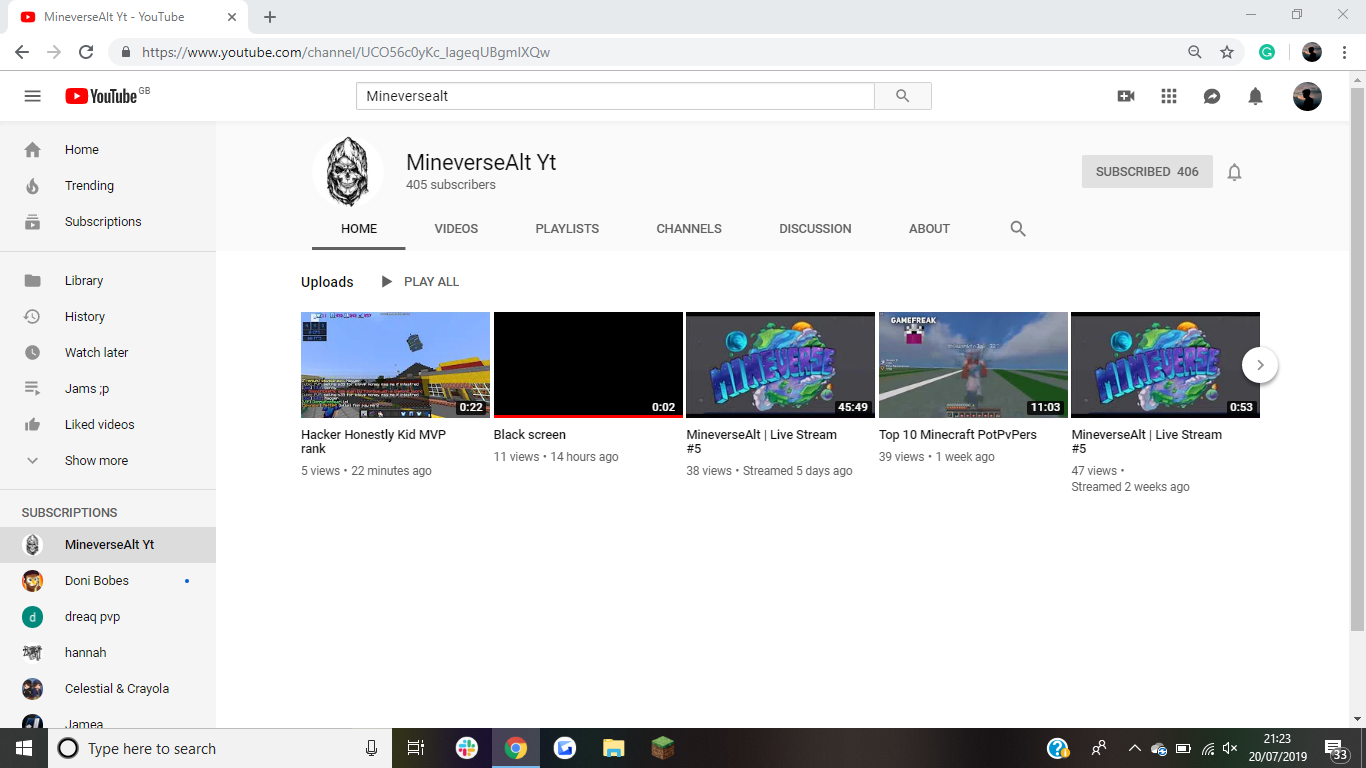This screenshot has width=1366, height=768.
Task: Click the page vertical scrollbar
Action: pyautogui.click(x=1357, y=360)
